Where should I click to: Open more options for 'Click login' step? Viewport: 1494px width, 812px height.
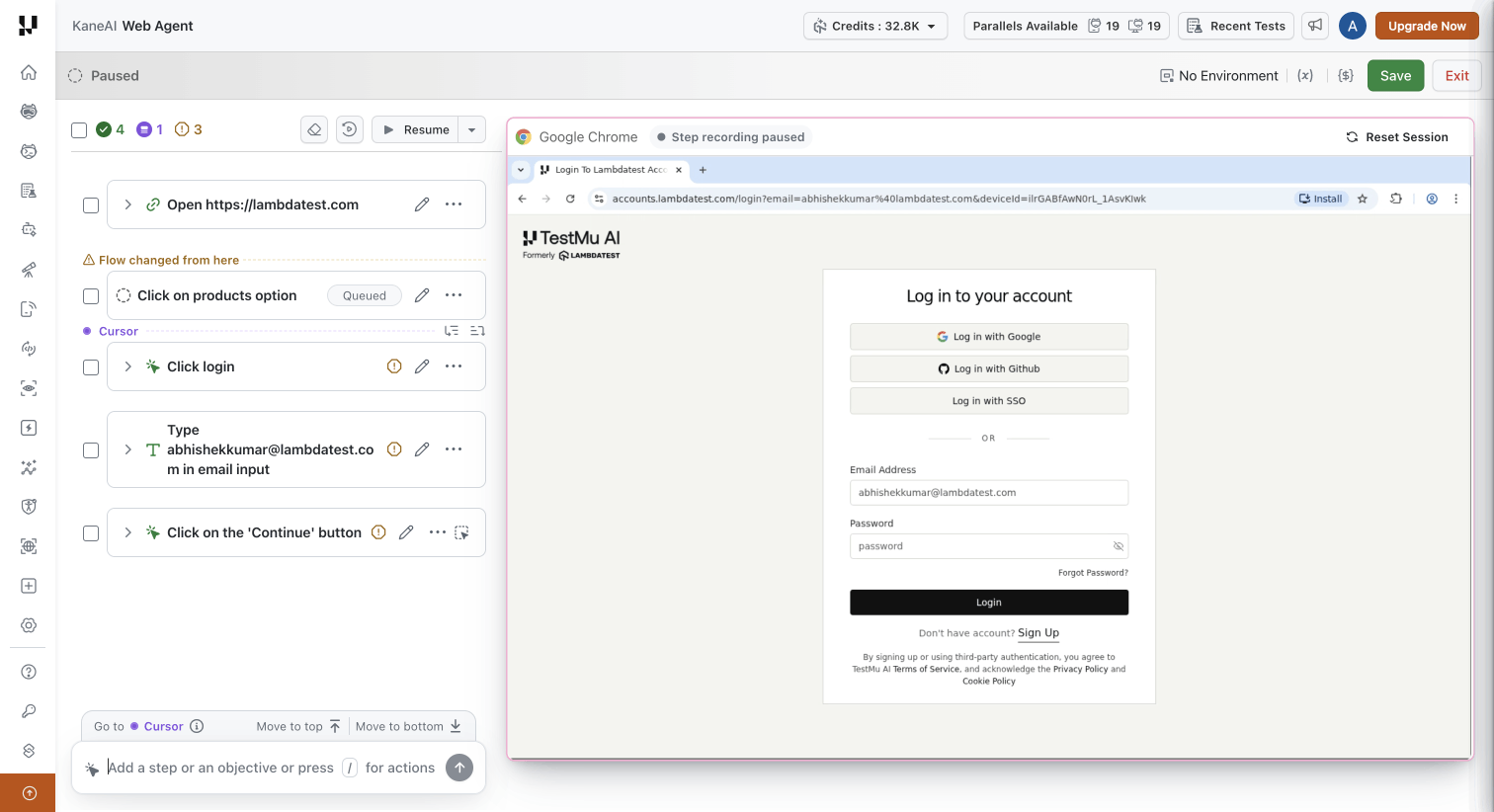pyautogui.click(x=454, y=366)
